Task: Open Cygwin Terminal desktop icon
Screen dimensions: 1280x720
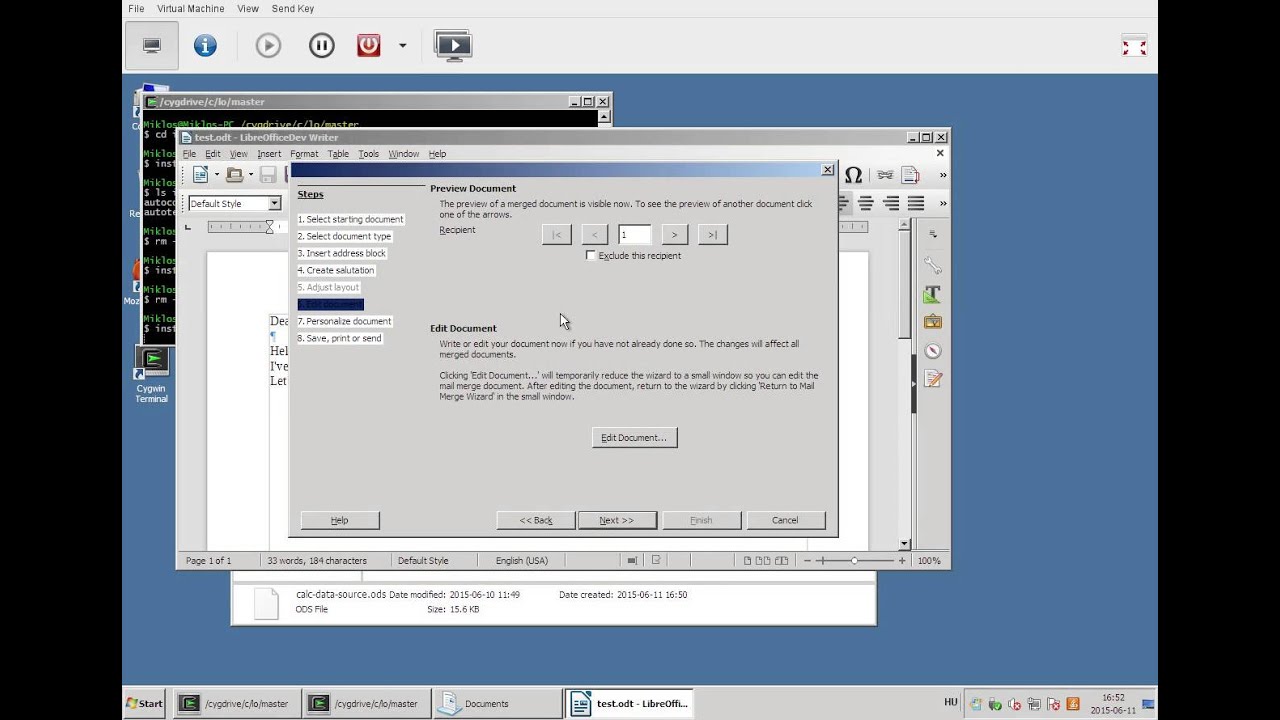Action: click(x=152, y=375)
